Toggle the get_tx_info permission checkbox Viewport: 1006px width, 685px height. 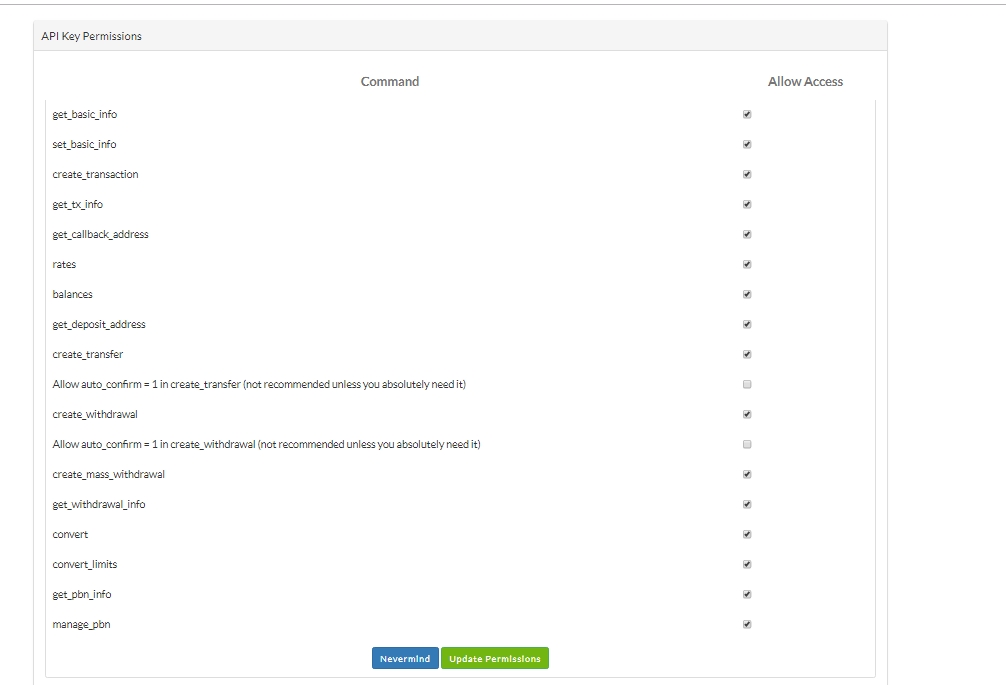pos(747,204)
